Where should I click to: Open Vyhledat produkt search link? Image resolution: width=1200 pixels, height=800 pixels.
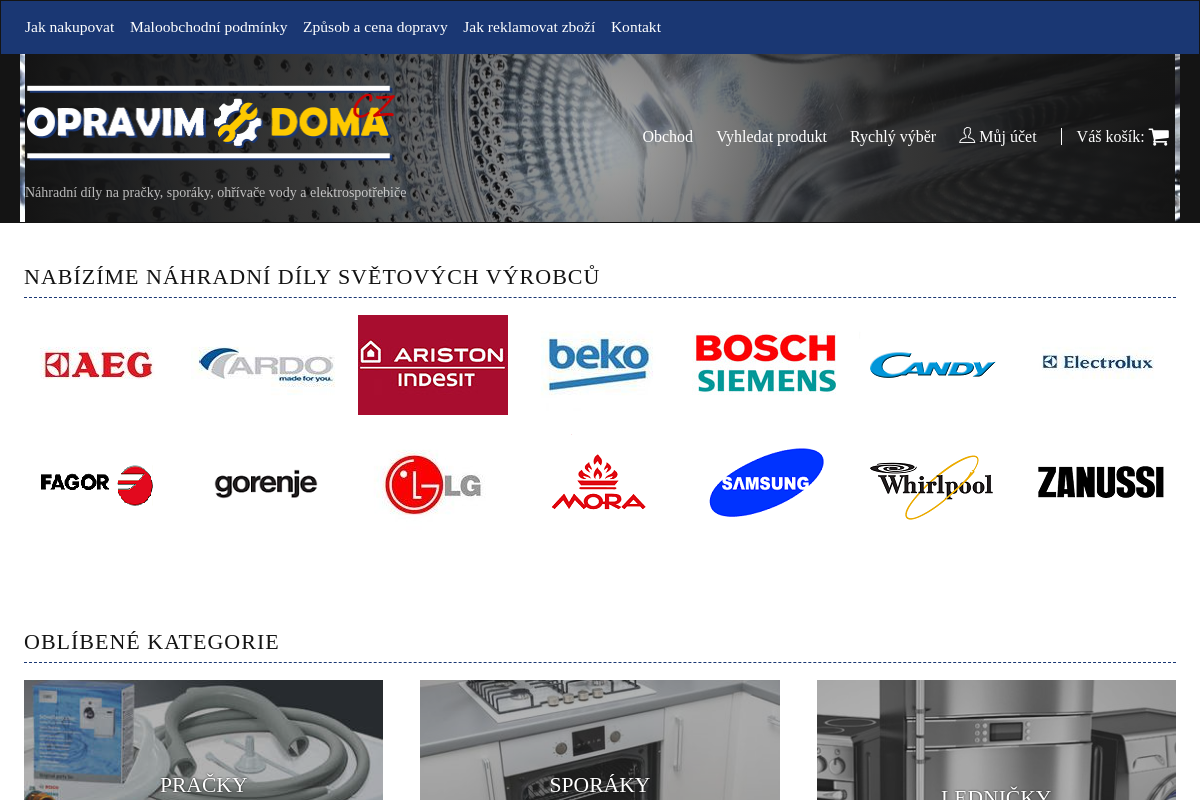click(x=771, y=137)
